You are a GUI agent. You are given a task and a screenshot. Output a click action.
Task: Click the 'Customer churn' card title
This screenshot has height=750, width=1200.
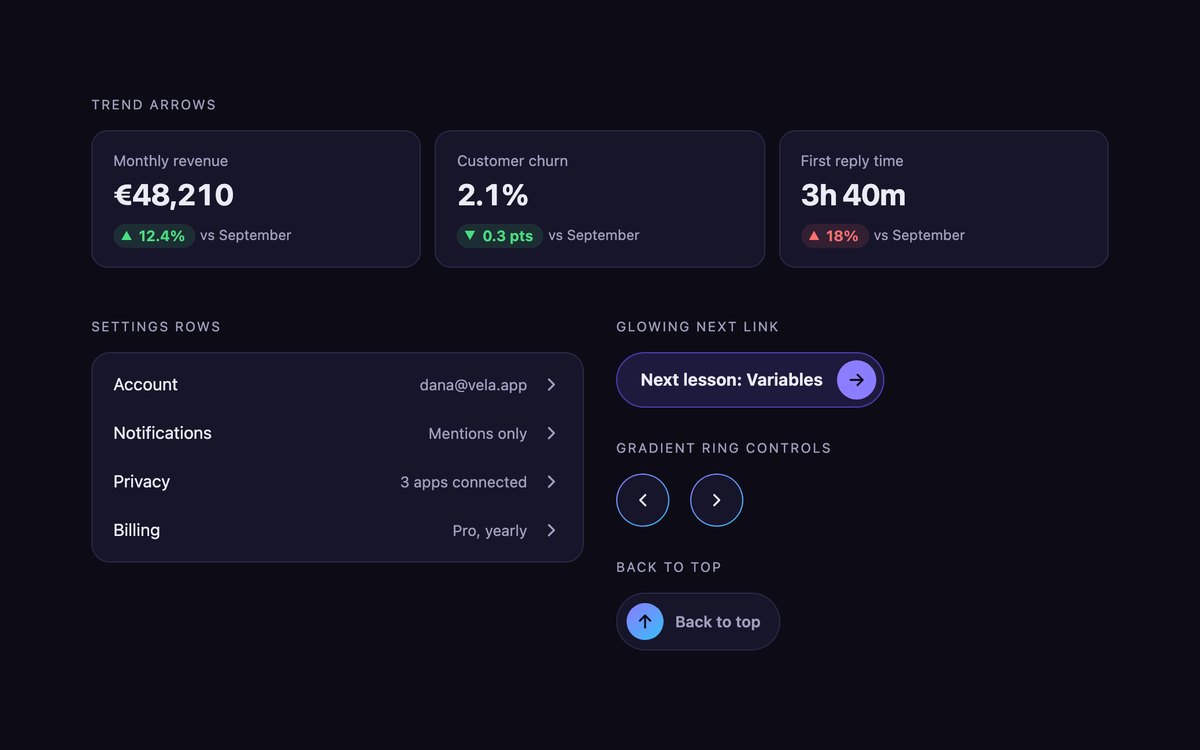pyautogui.click(x=512, y=161)
